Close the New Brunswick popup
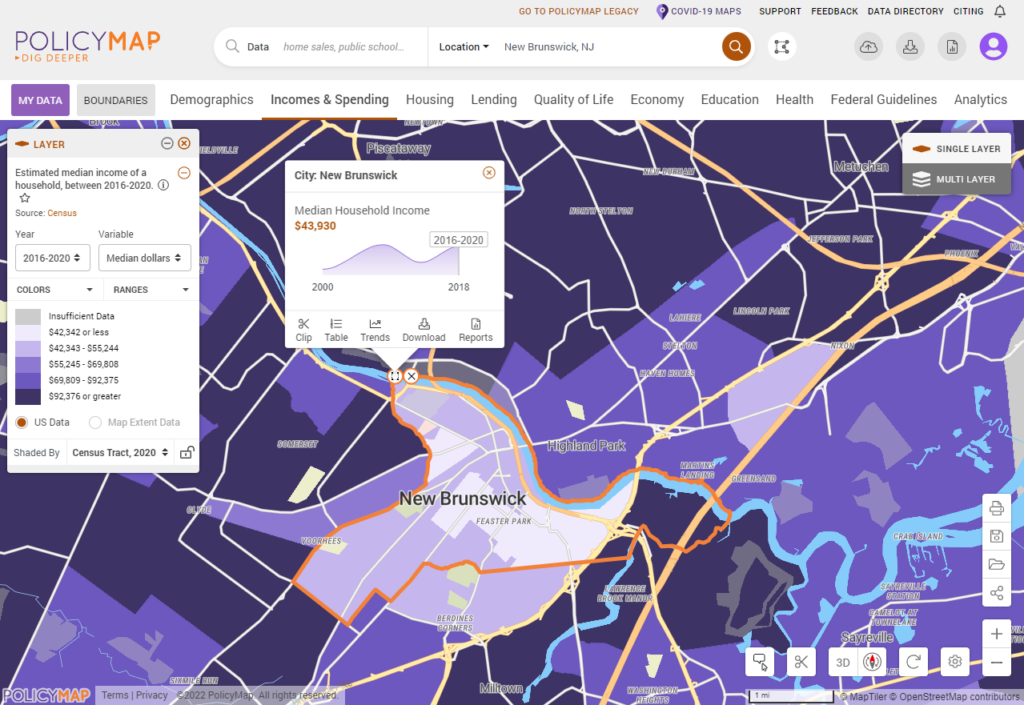The height and width of the screenshot is (705, 1024). point(489,173)
